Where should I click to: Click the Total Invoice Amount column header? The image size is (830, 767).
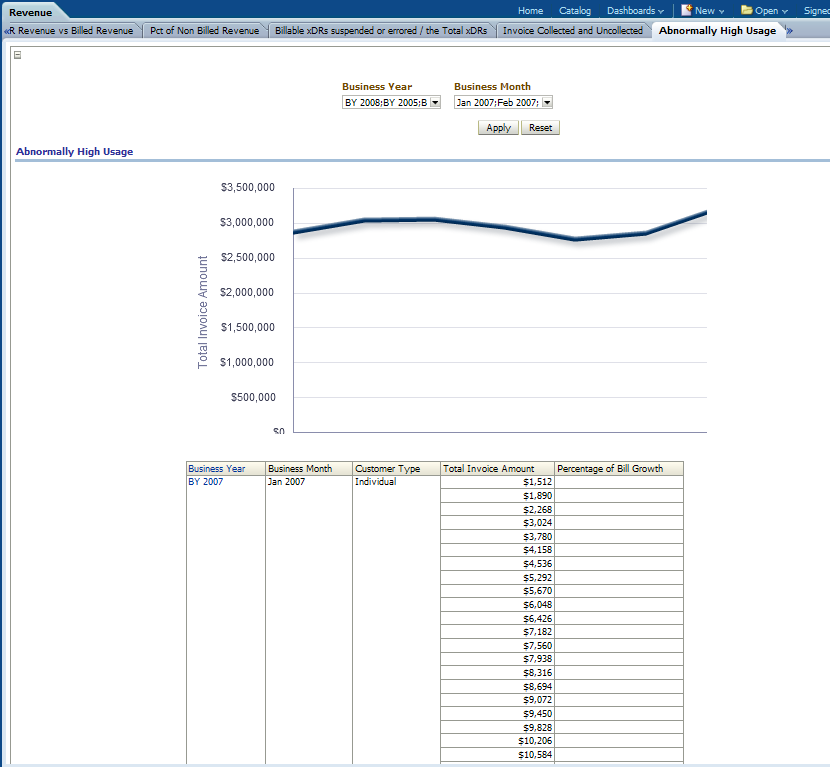489,468
